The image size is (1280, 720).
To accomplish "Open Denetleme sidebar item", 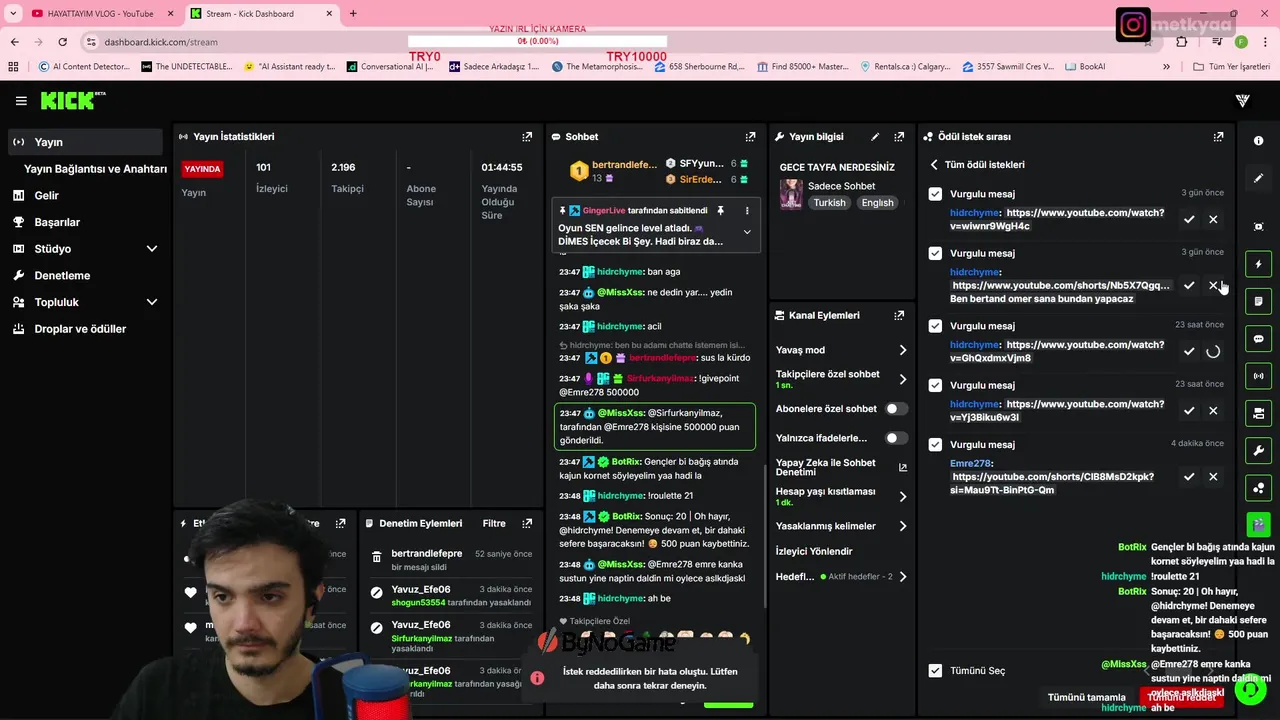I will (85, 275).
